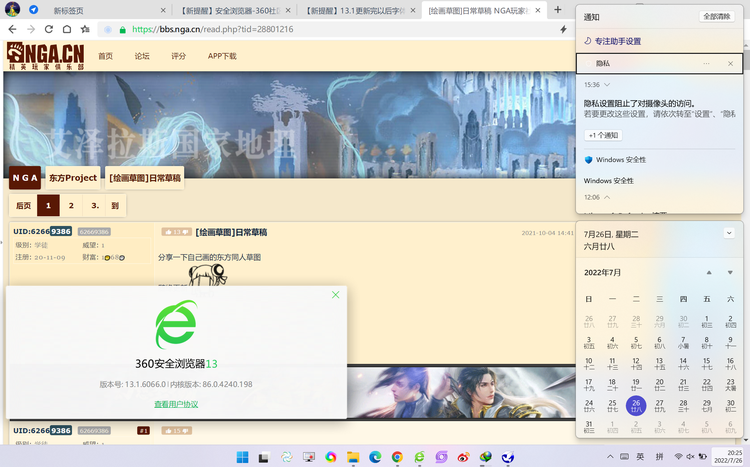Go to next month with down arrow
The height and width of the screenshot is (467, 750).
point(730,273)
